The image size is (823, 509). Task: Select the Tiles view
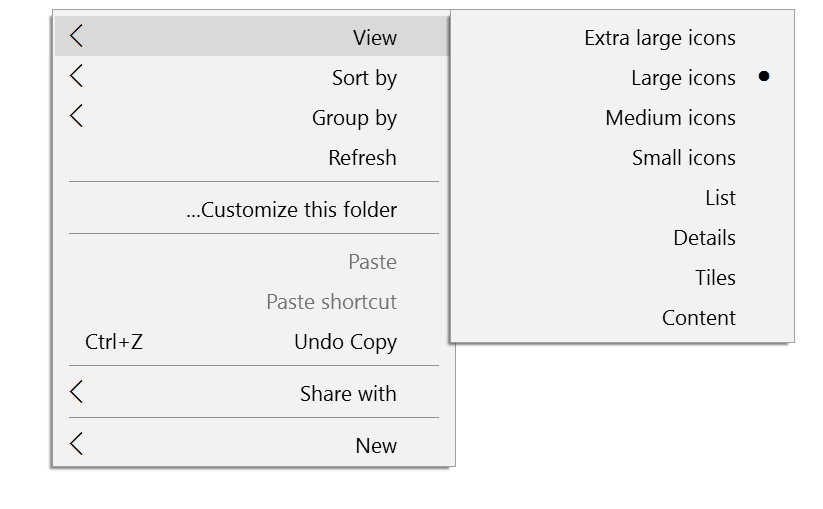[715, 278]
